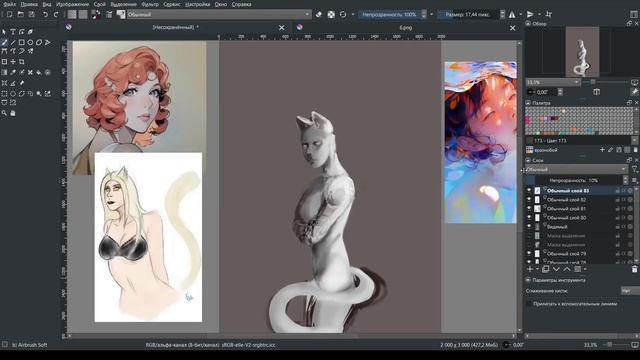Click the foreground/background color selector
This screenshot has width=640, height=360.
tap(96, 15)
